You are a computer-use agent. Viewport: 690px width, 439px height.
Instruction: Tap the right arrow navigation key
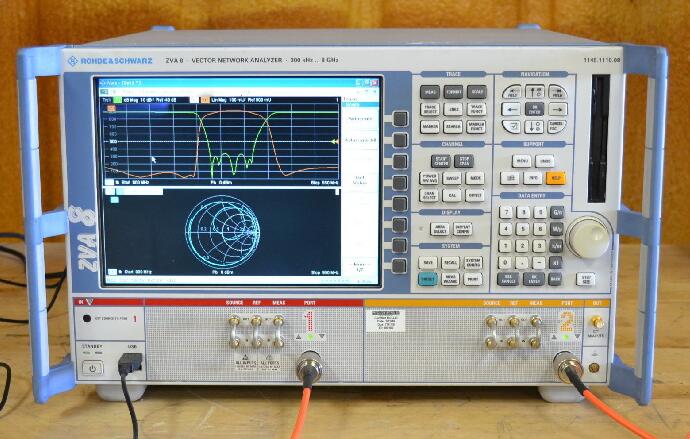[x=558, y=109]
